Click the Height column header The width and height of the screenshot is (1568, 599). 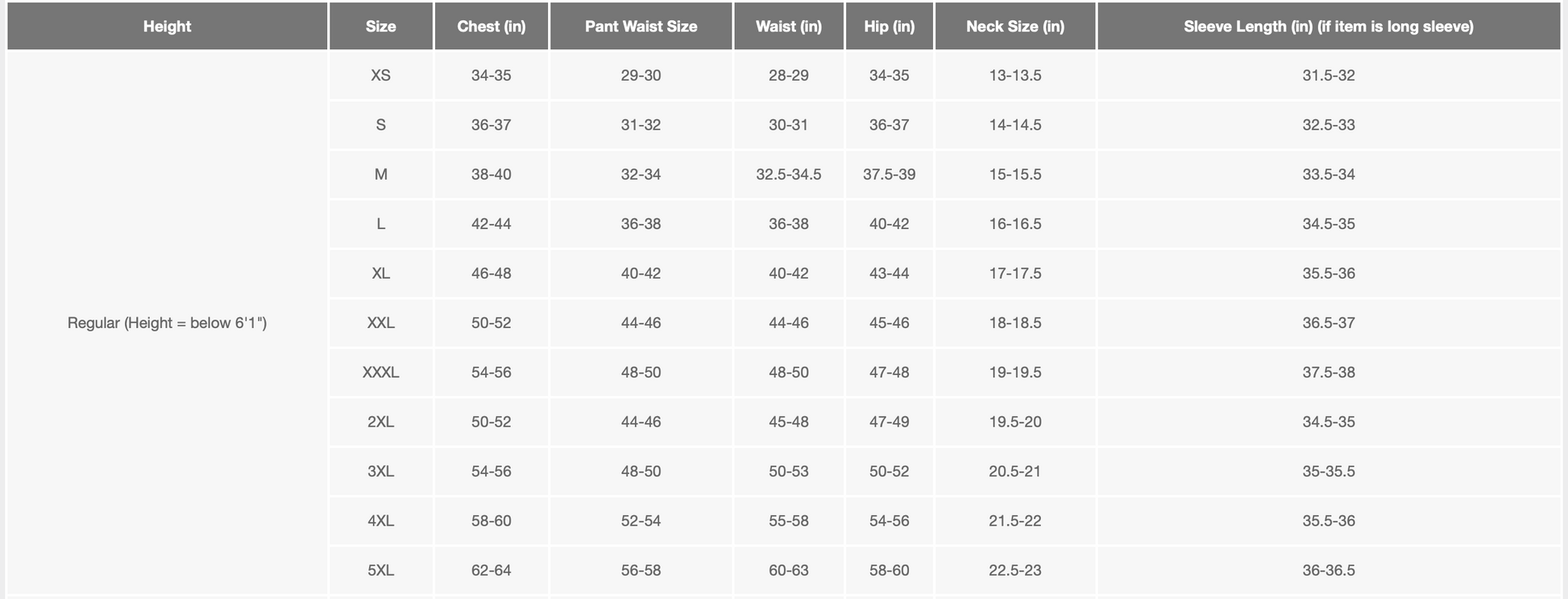[167, 27]
